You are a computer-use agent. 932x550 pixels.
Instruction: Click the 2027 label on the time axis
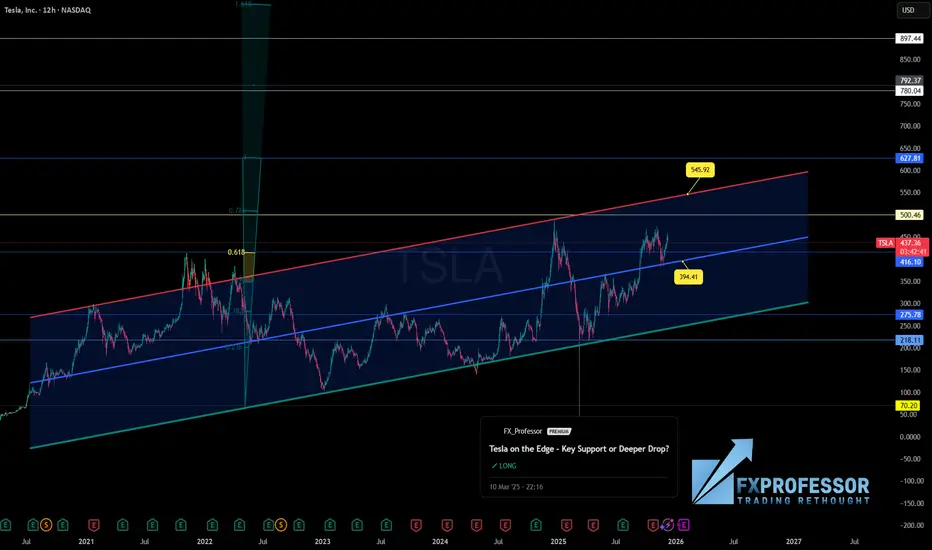point(794,541)
